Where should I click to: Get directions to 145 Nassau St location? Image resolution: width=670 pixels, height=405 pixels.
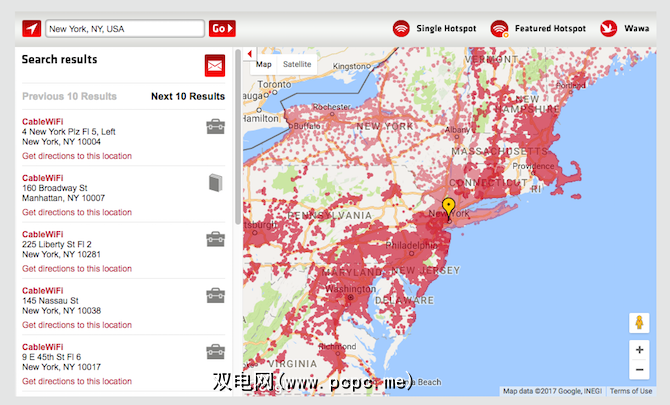point(77,325)
